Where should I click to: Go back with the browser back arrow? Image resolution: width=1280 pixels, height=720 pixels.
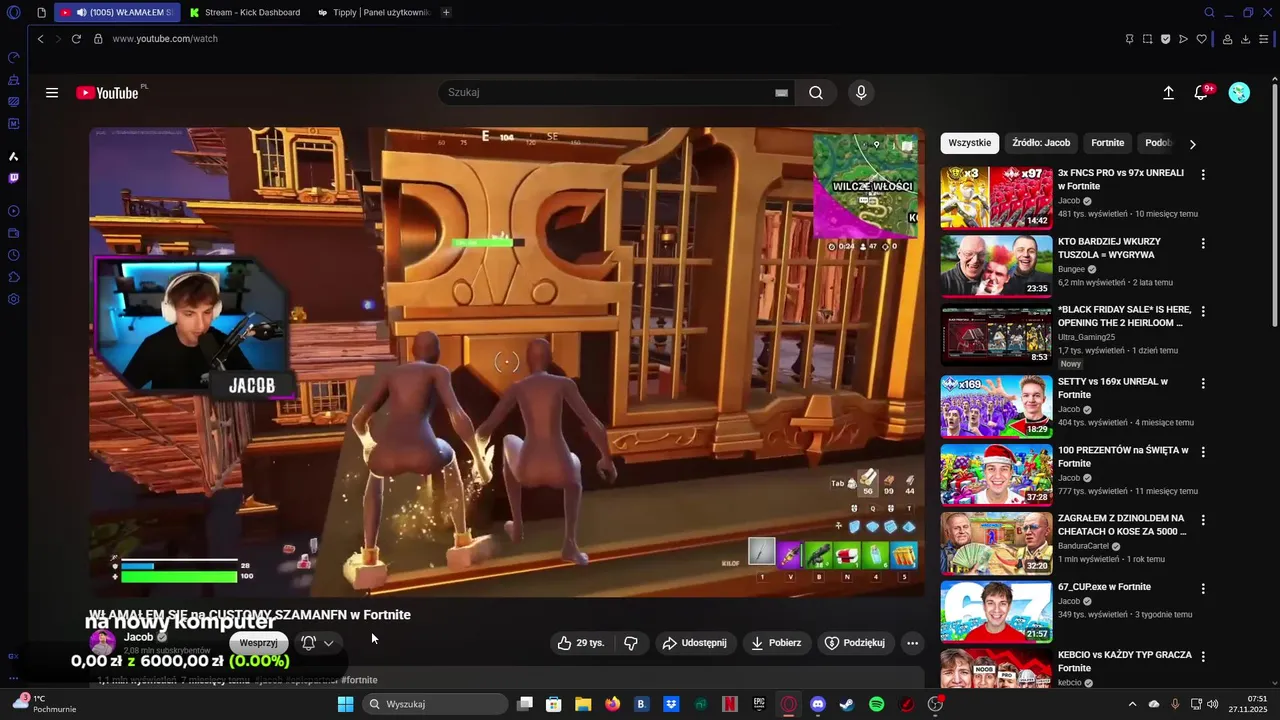41,39
